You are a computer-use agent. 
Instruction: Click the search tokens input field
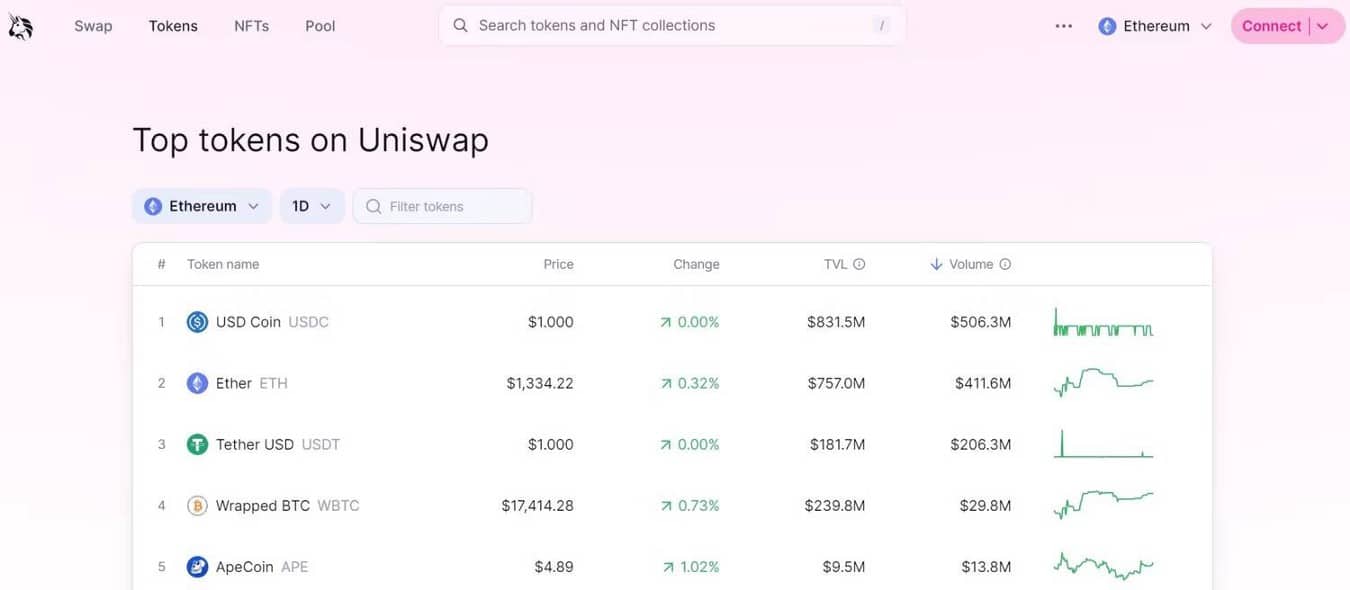click(670, 24)
